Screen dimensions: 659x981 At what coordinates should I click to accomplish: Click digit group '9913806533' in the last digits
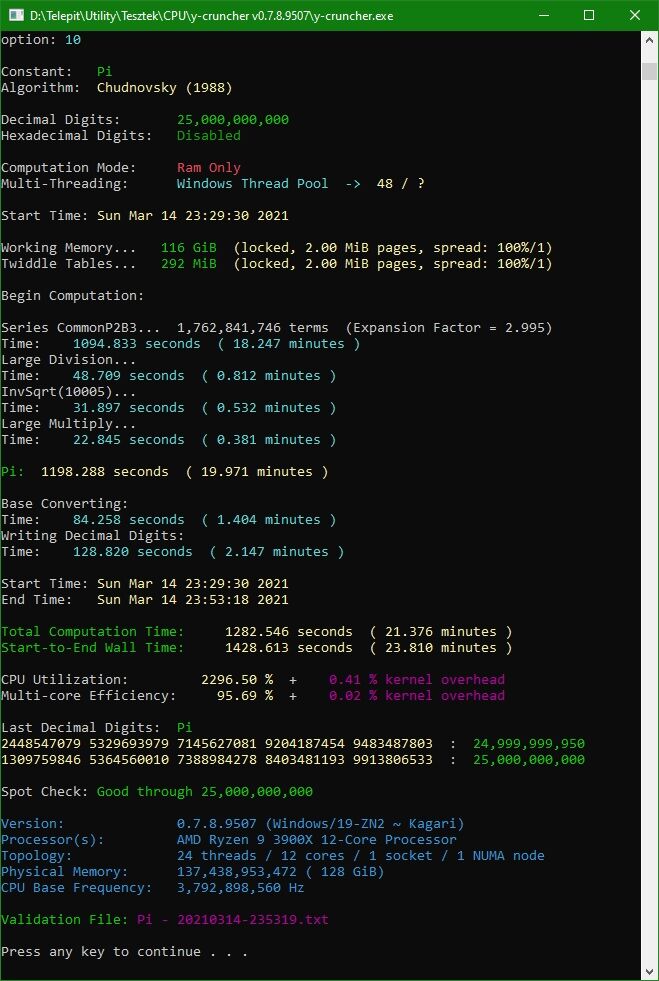392,760
